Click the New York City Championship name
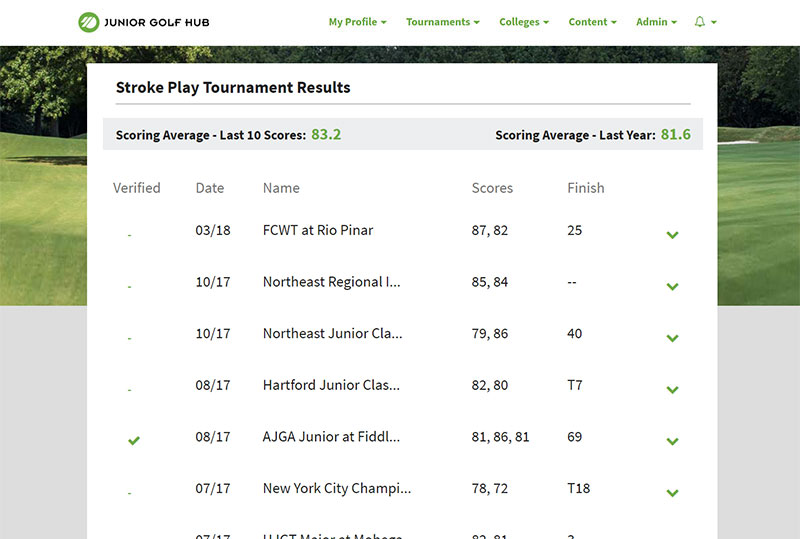800x539 pixels. click(336, 488)
